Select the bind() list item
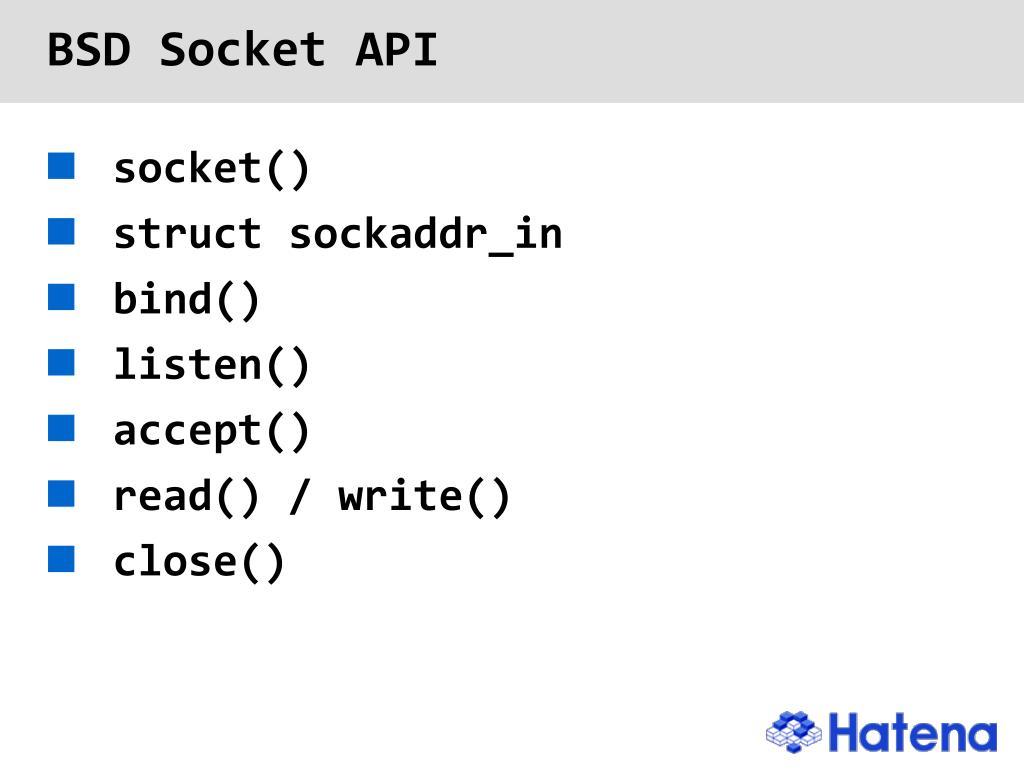This screenshot has width=1024, height=768. (186, 300)
